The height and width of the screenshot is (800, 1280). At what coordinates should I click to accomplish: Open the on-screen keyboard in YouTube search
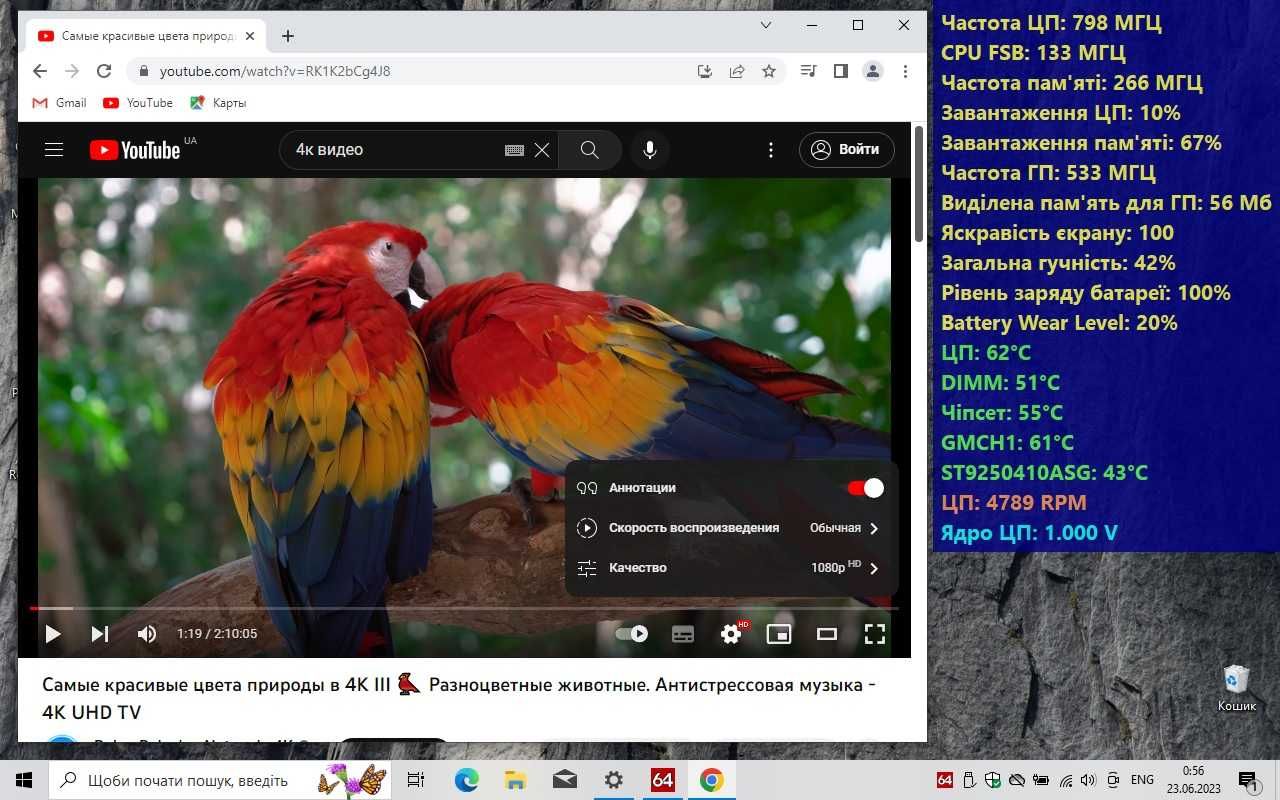tap(514, 150)
